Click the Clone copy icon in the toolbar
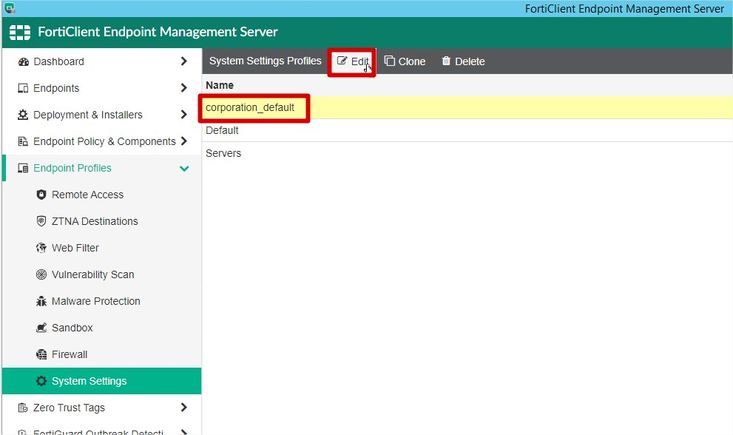Viewport: 733px width, 435px height. (389, 61)
